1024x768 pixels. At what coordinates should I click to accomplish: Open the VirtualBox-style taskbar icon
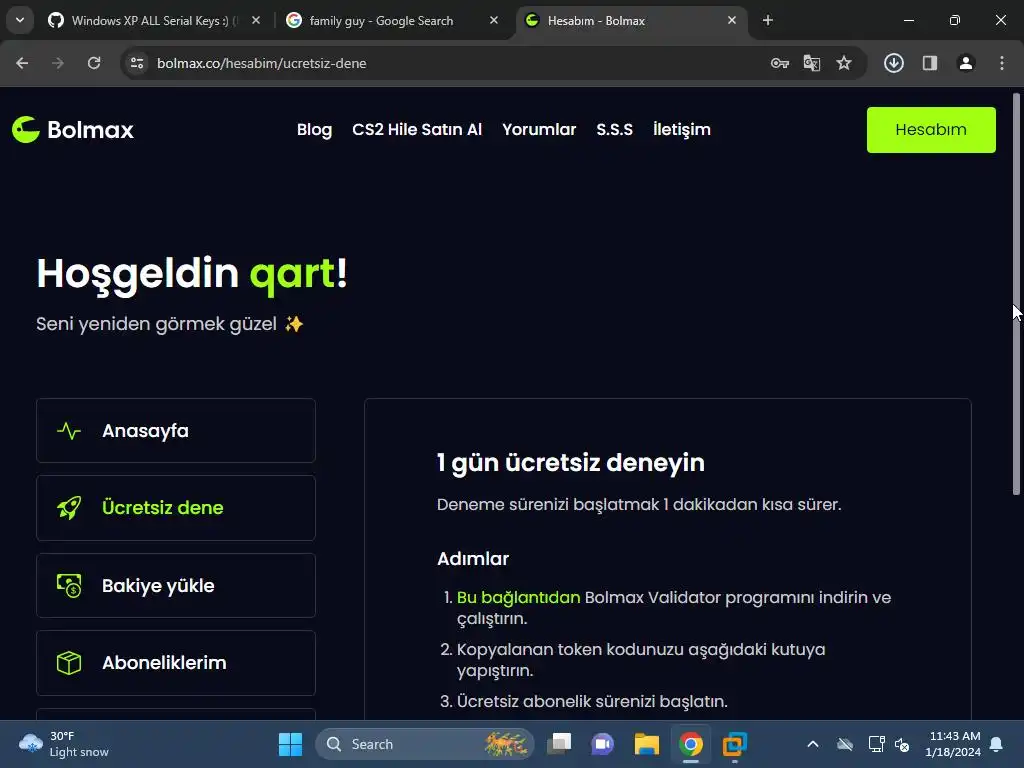[x=734, y=744]
